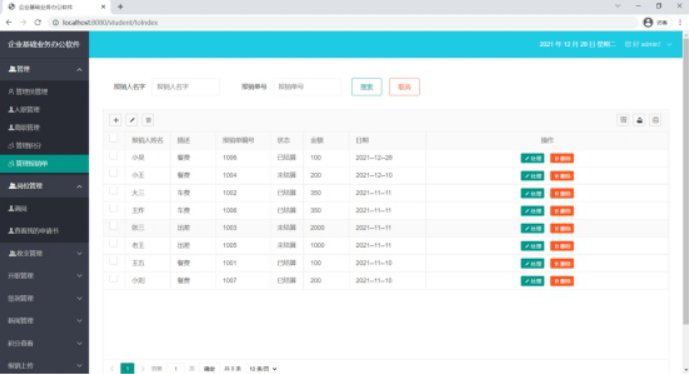Check the row with order number 1007
689x374 pixels.
113,279
